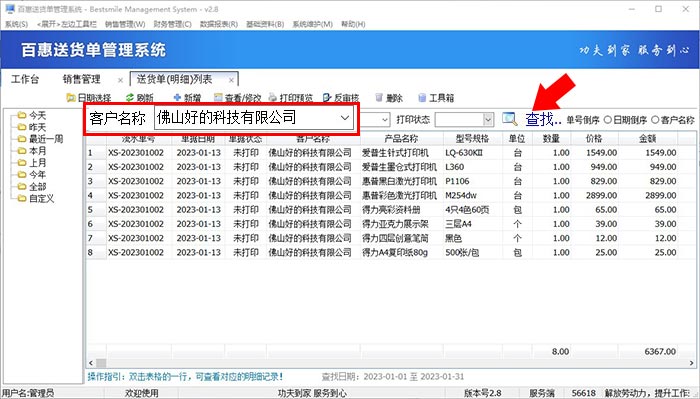Select the 今年 folder

pos(32,175)
